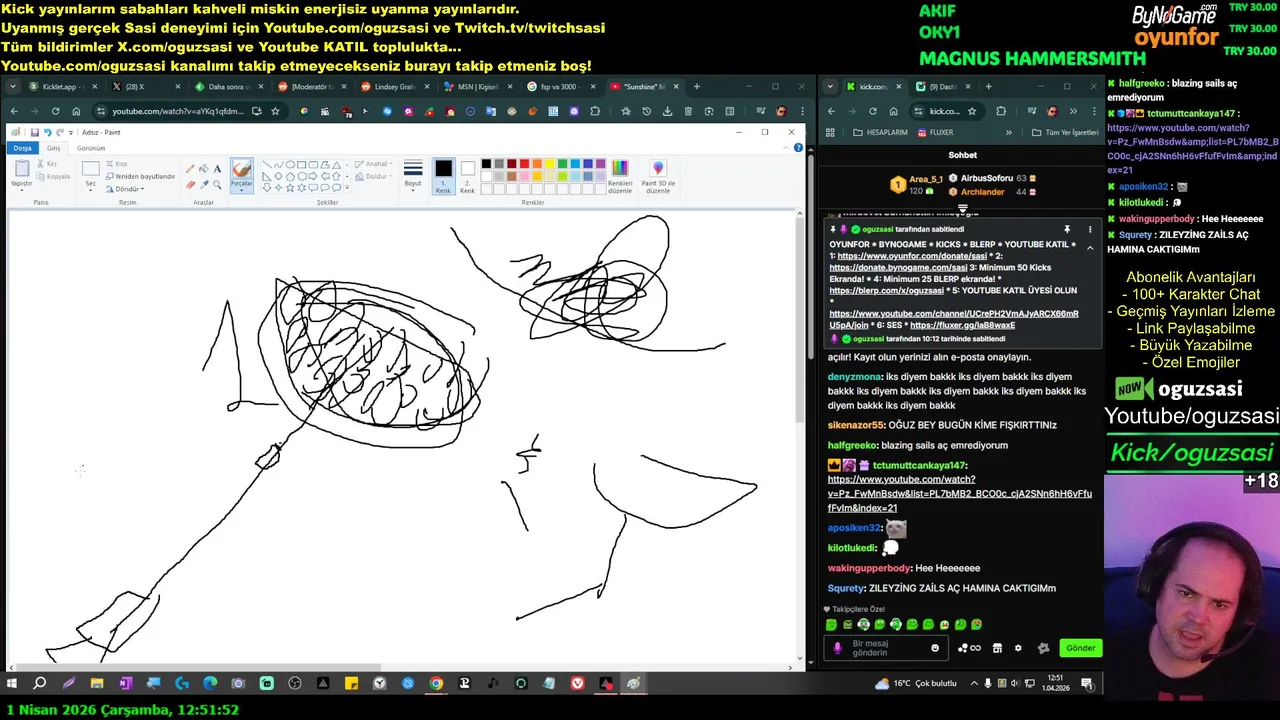
Task: Select the Pencil tool in Paint
Action: click(x=191, y=169)
